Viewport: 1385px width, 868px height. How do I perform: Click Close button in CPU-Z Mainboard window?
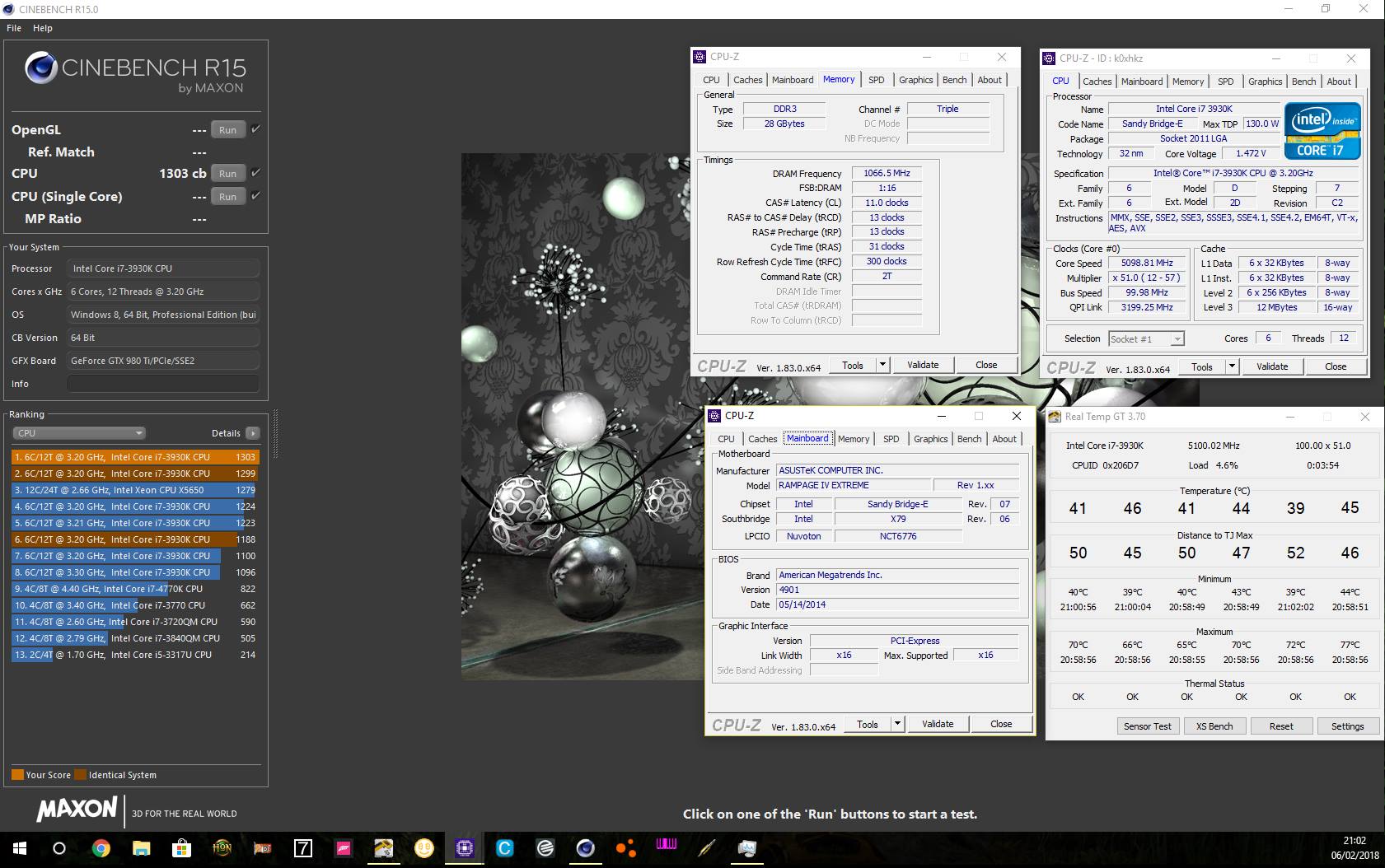pos(1001,724)
